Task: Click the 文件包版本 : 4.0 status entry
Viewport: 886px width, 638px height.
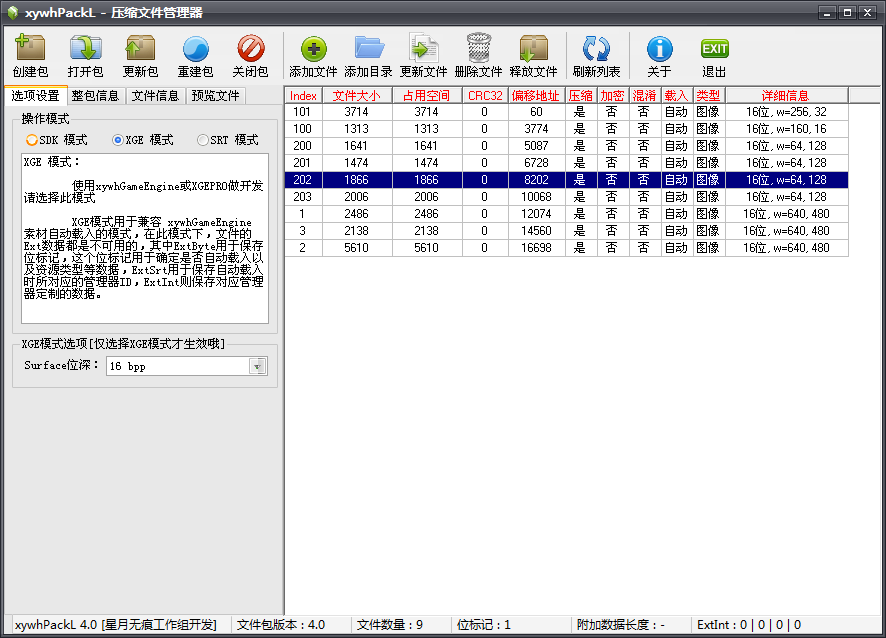Action: (x=281, y=624)
